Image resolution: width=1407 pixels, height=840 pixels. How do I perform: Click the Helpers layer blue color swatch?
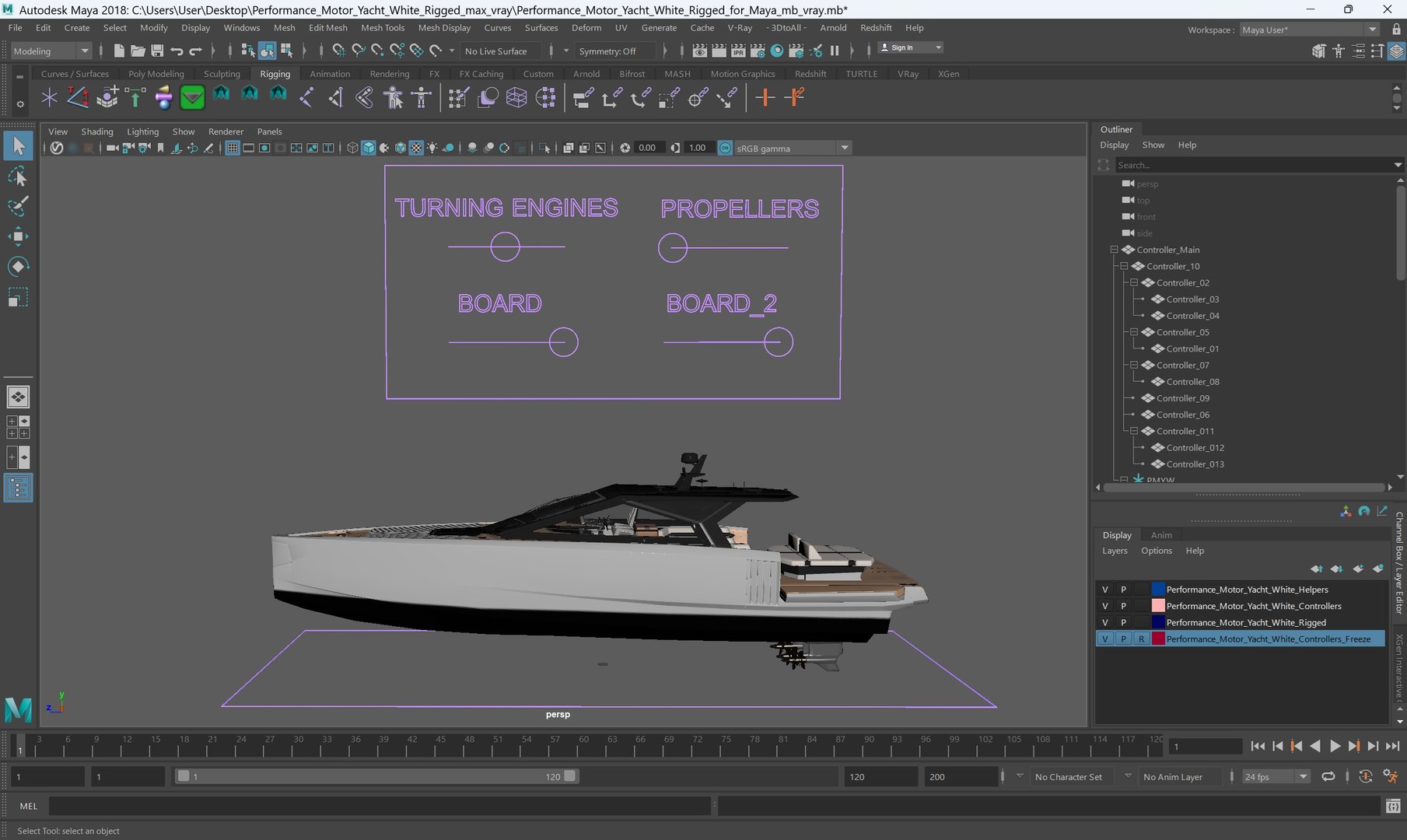[1158, 590]
